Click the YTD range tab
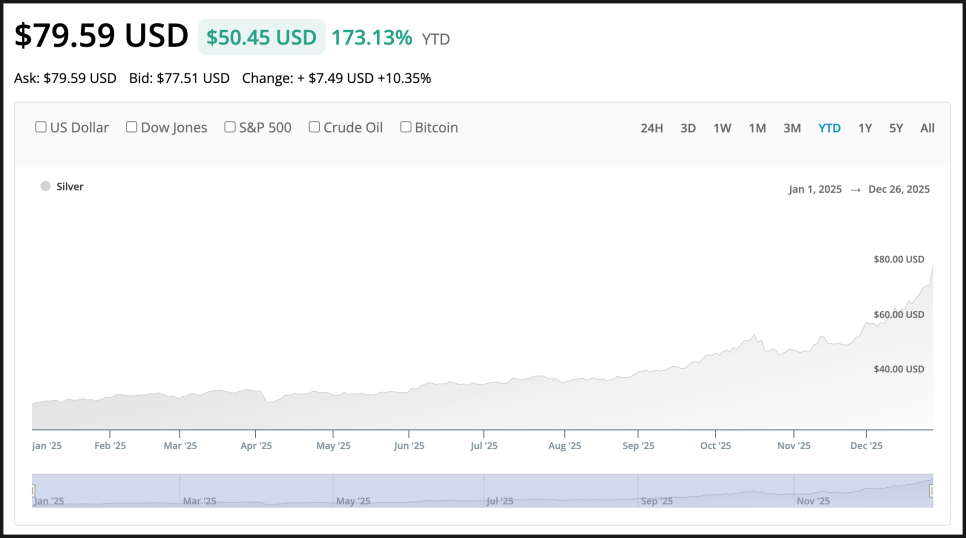 tap(829, 128)
